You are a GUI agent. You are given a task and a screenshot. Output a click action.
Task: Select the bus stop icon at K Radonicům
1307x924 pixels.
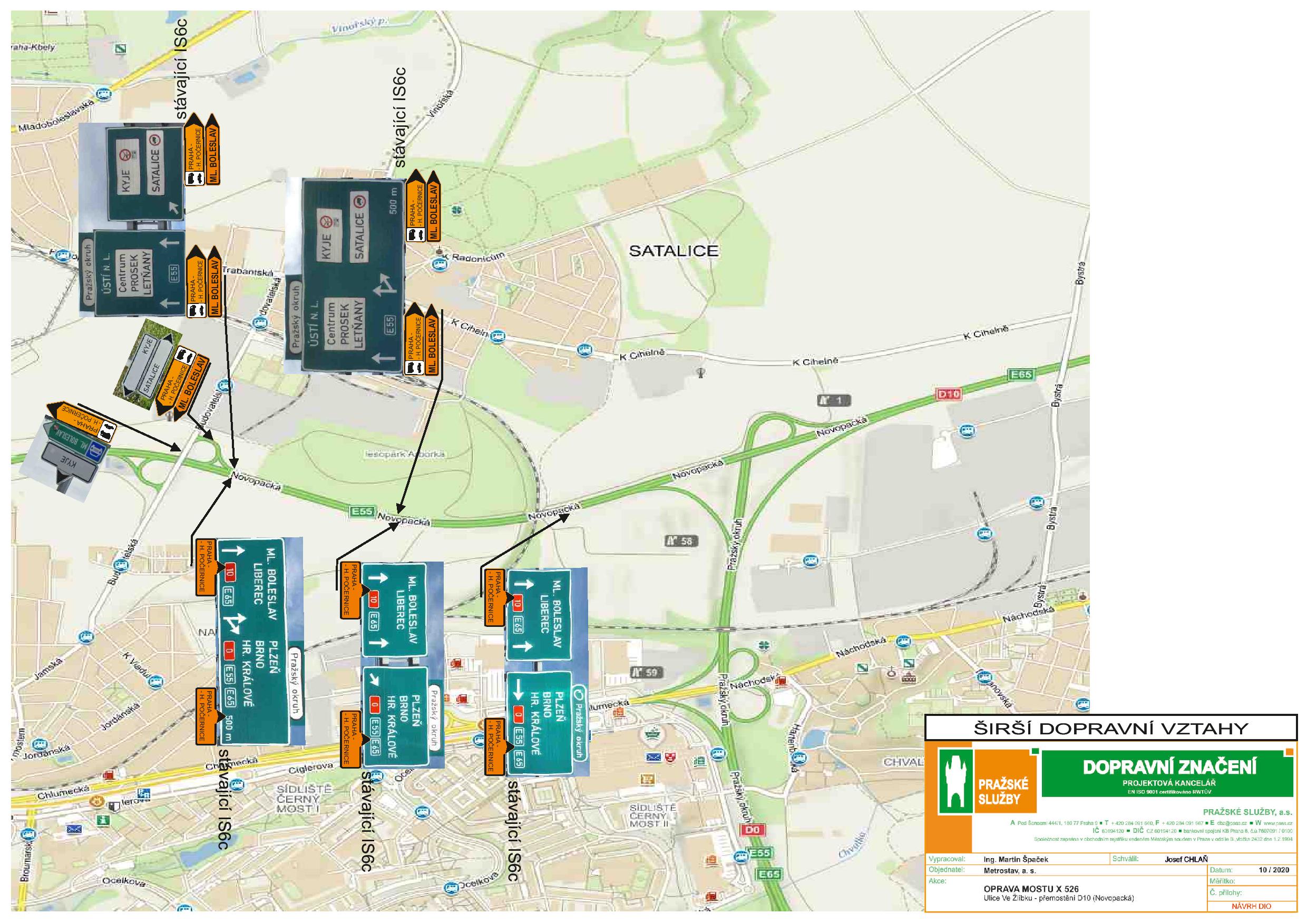coord(438,264)
